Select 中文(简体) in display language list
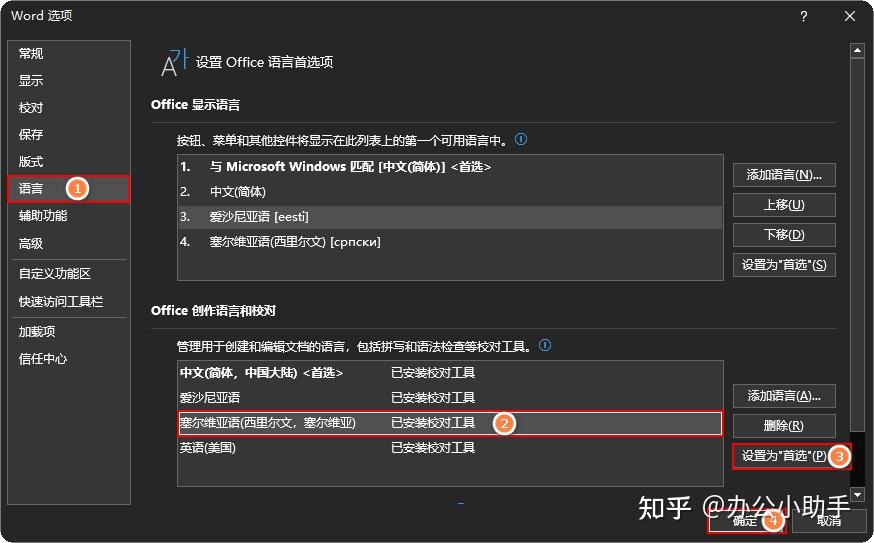 (x=450, y=192)
